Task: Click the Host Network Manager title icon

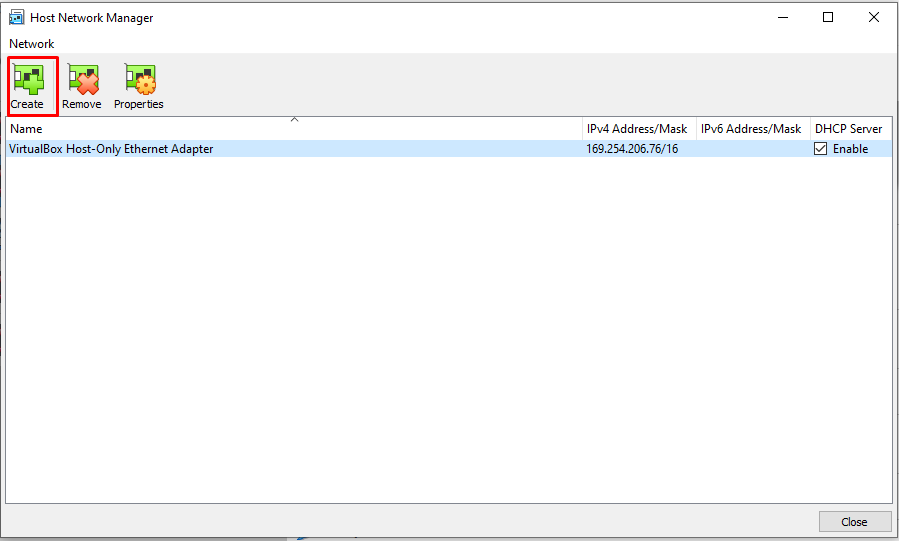Action: 16,17
